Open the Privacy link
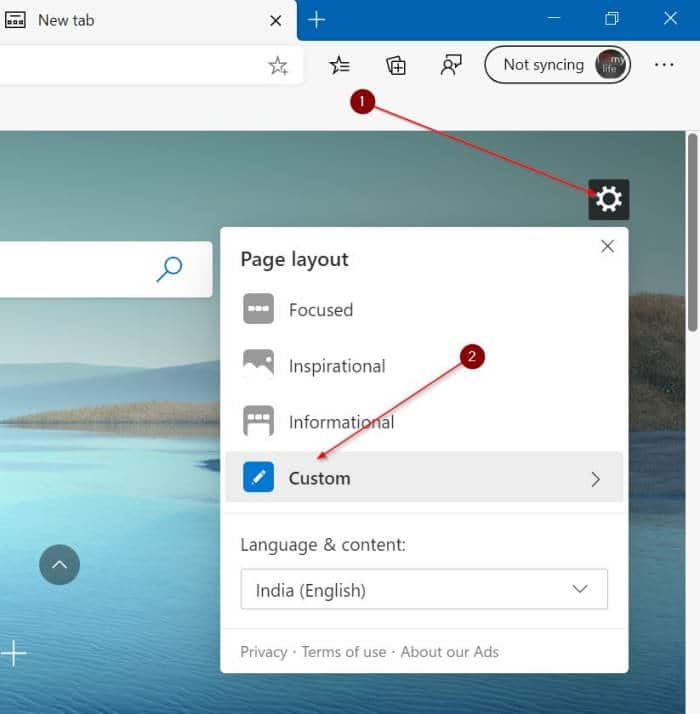This screenshot has height=714, width=700. tap(264, 652)
